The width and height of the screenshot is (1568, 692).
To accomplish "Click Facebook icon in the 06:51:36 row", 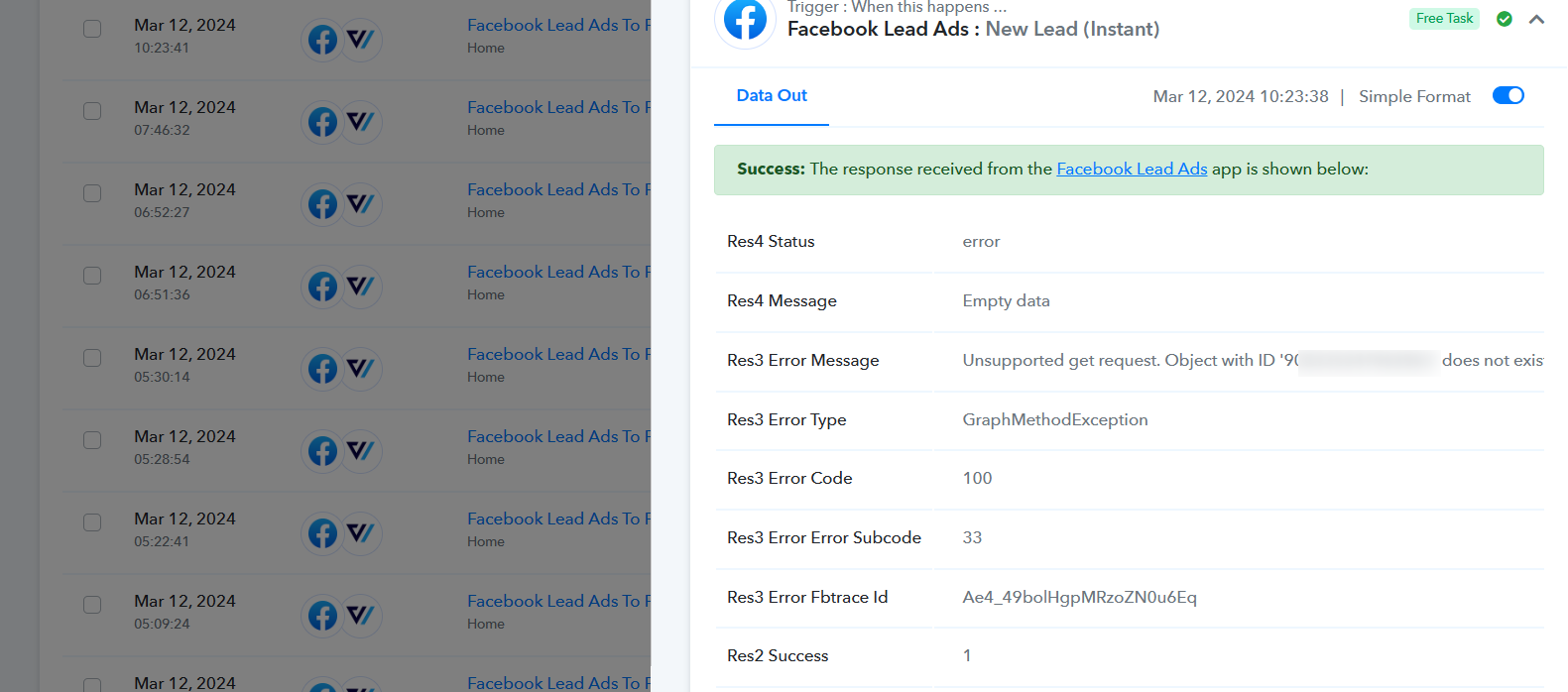I will pyautogui.click(x=322, y=287).
